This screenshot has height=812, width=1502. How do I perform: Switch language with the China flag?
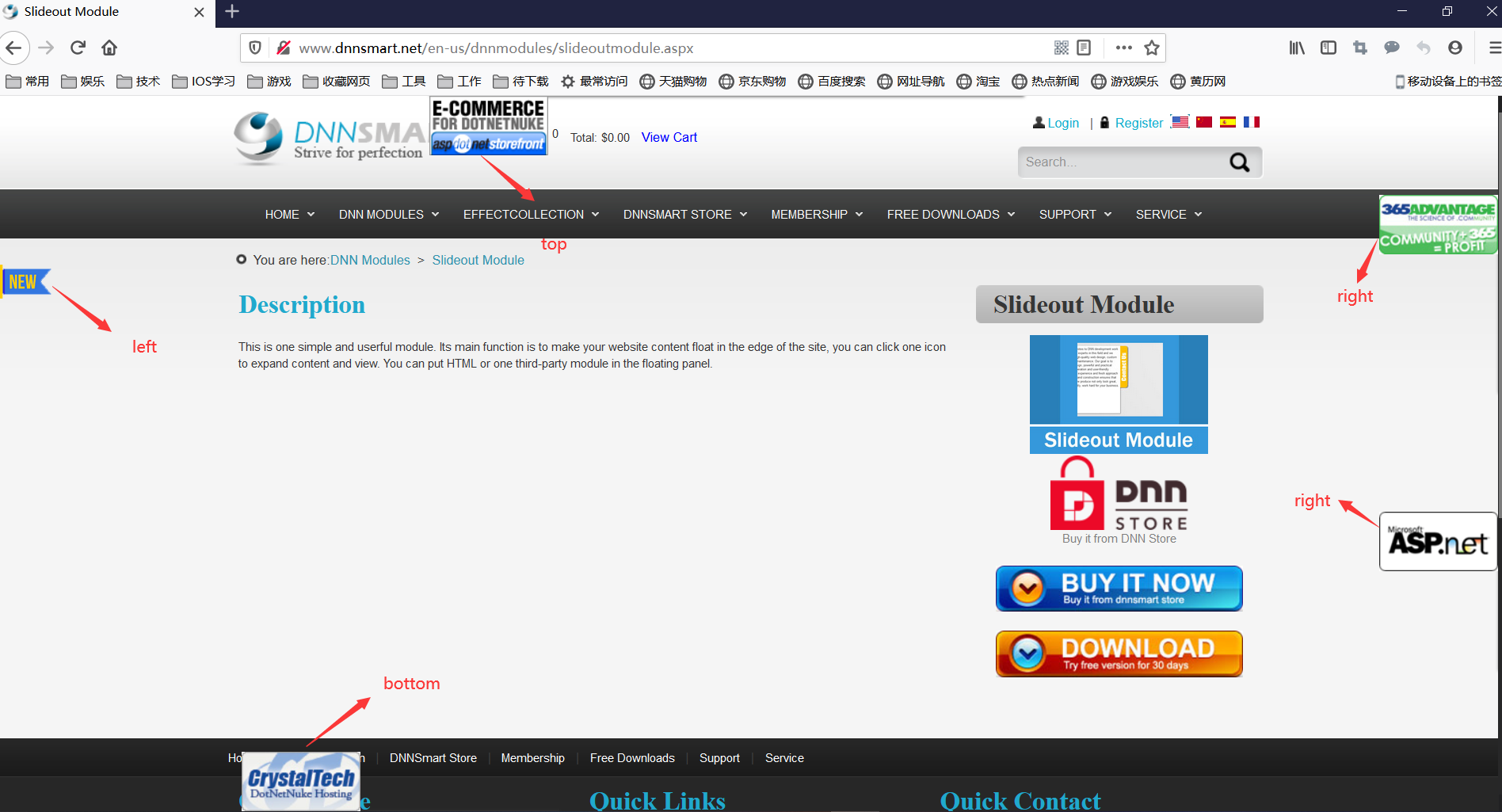click(1204, 122)
